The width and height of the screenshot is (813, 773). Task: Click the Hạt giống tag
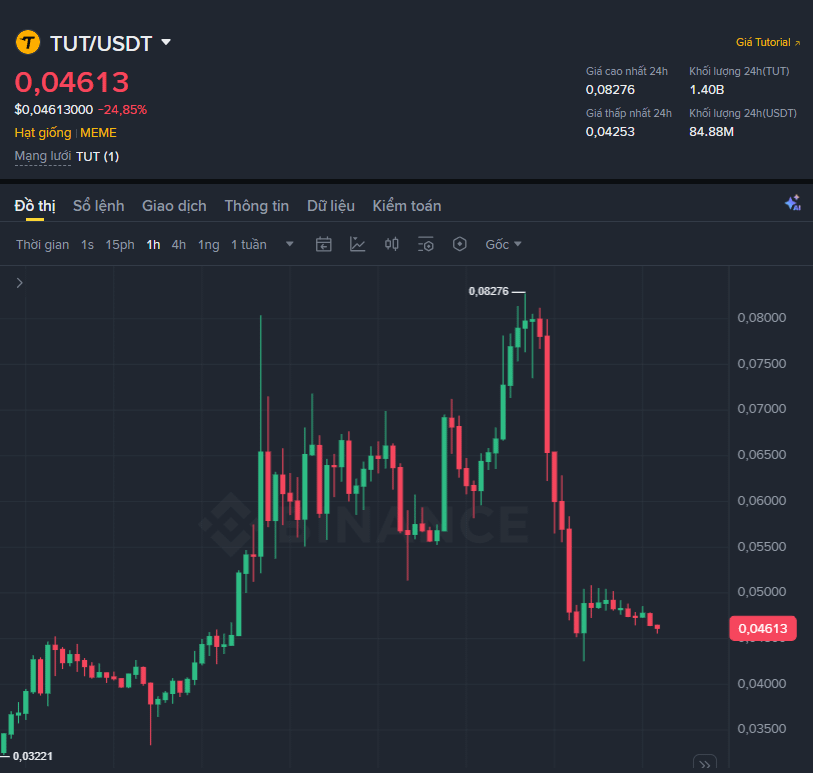click(x=43, y=133)
